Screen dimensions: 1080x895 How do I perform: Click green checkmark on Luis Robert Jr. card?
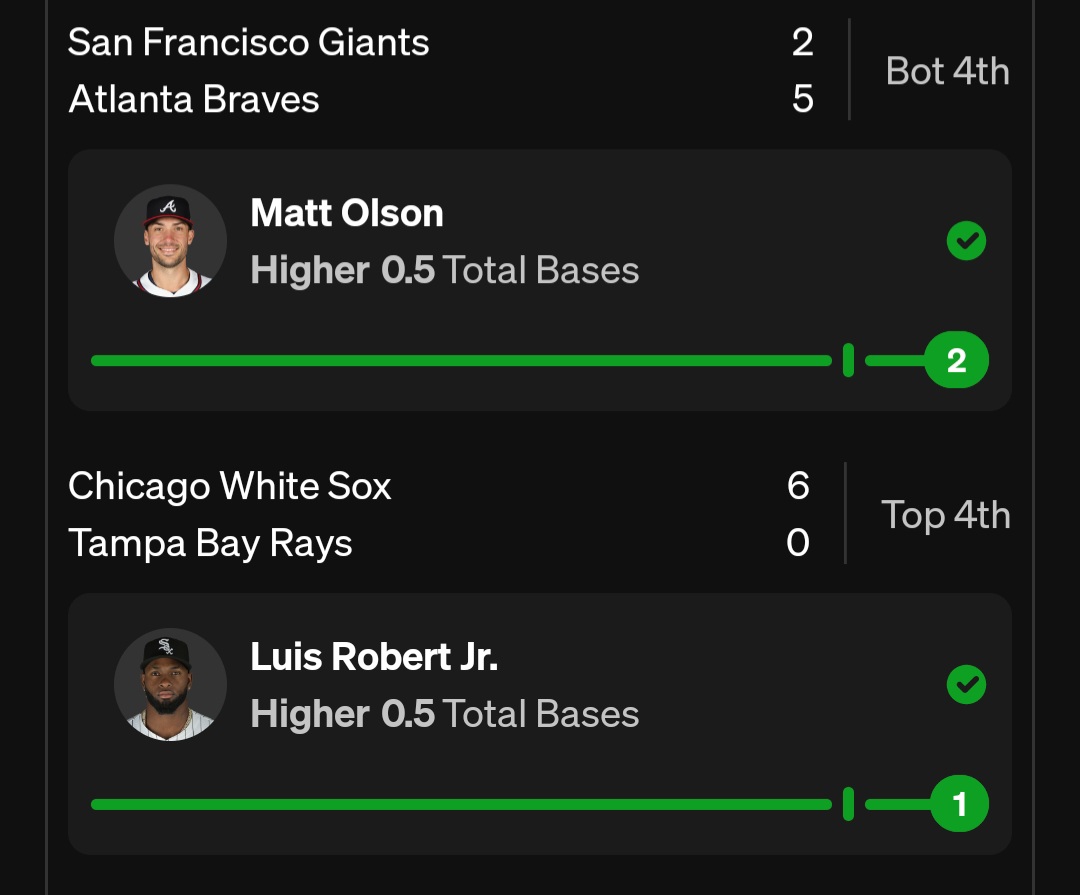coord(966,684)
